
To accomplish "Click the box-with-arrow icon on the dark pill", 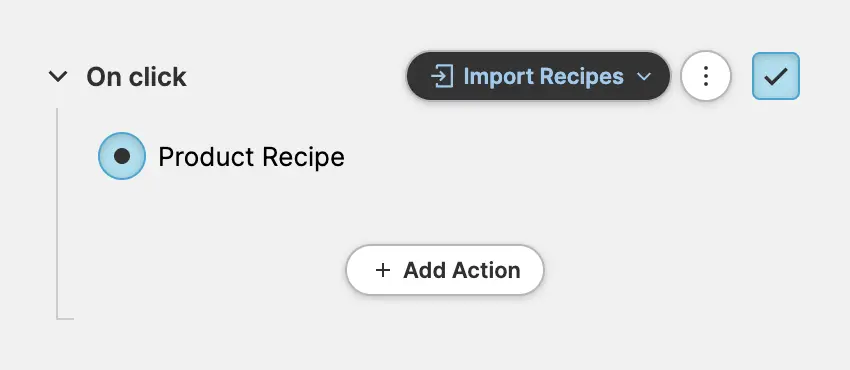I will (442, 76).
